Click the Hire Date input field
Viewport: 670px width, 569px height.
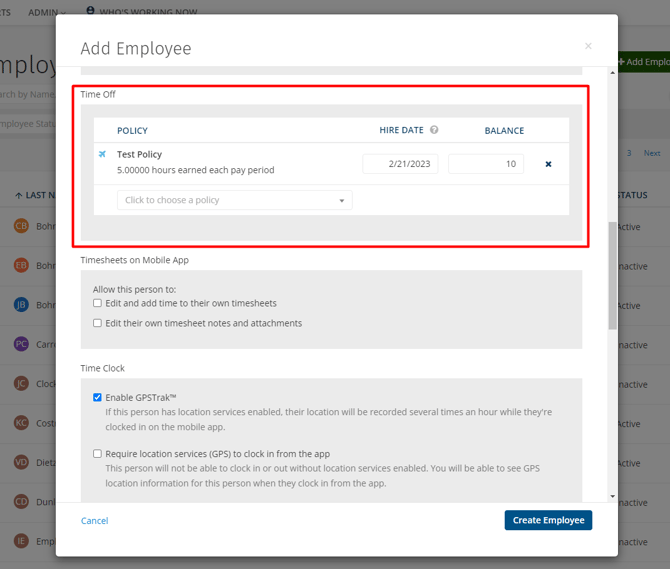(x=400, y=164)
